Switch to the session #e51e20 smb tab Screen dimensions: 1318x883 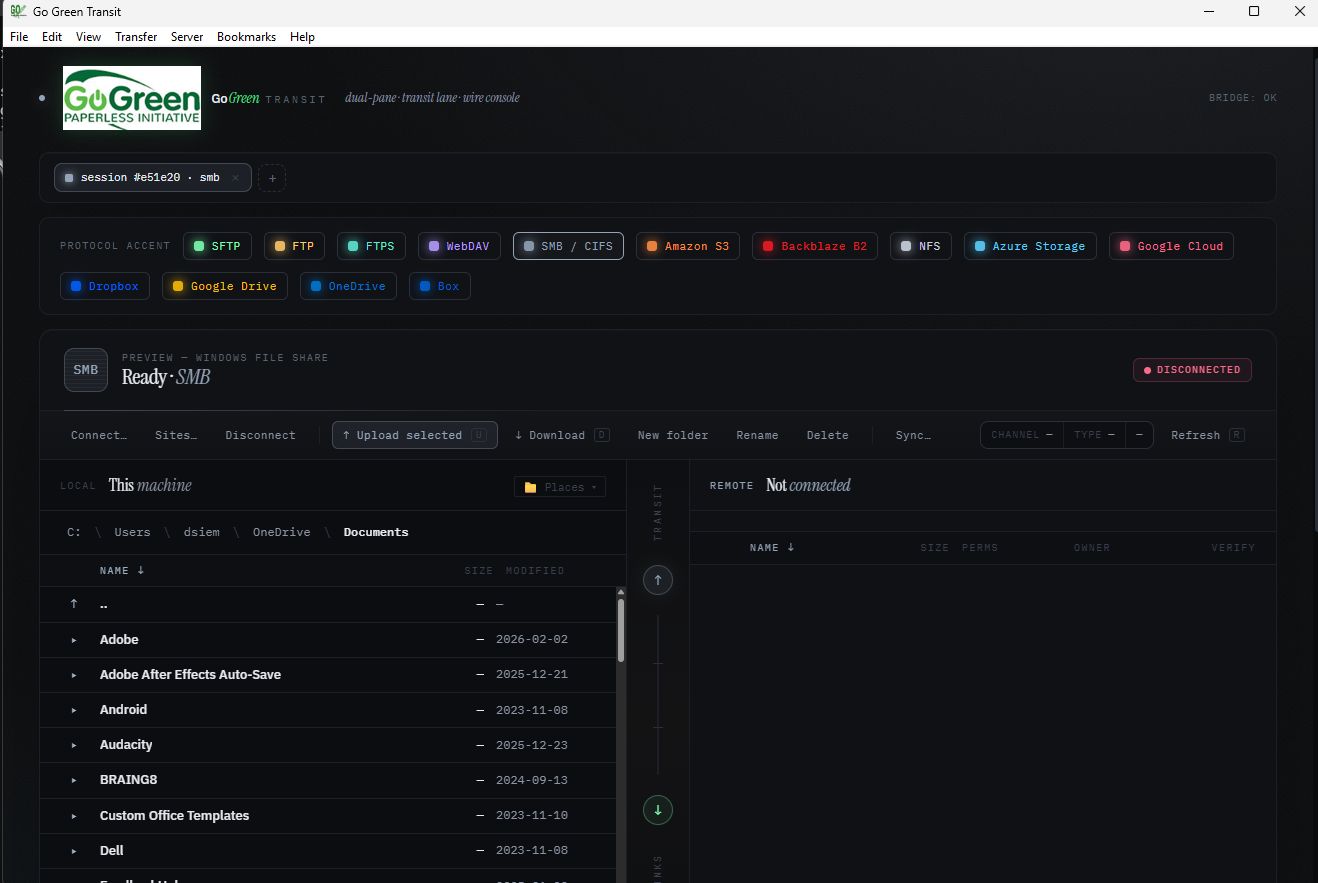pyautogui.click(x=153, y=178)
